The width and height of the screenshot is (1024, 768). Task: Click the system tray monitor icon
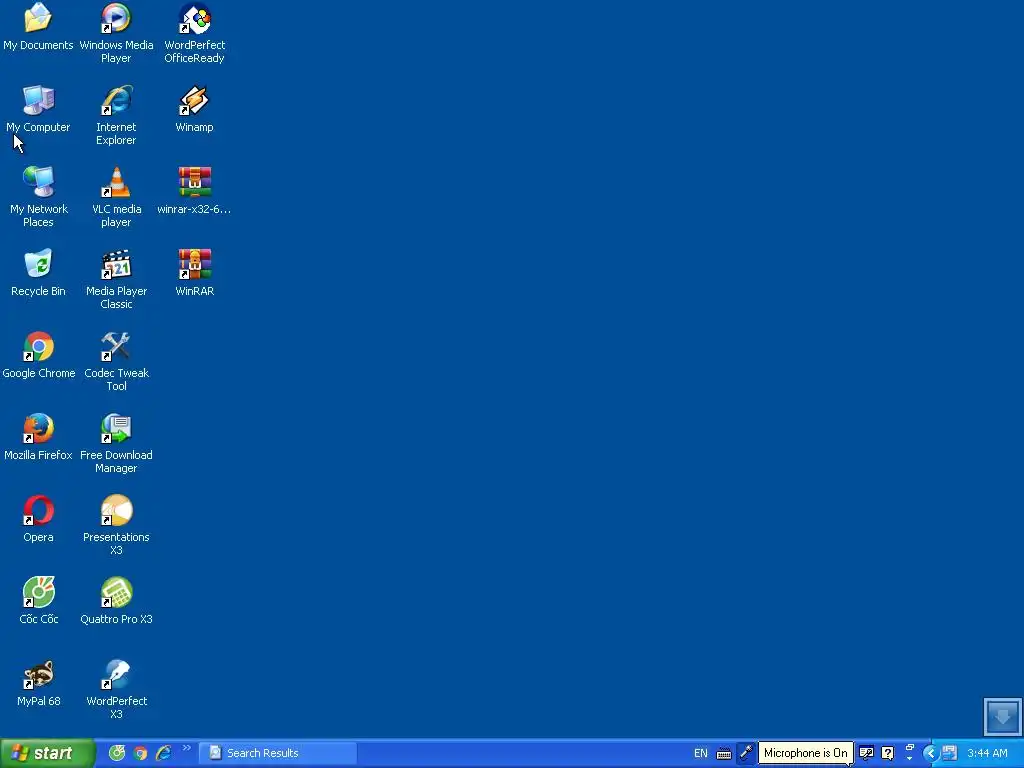click(950, 753)
